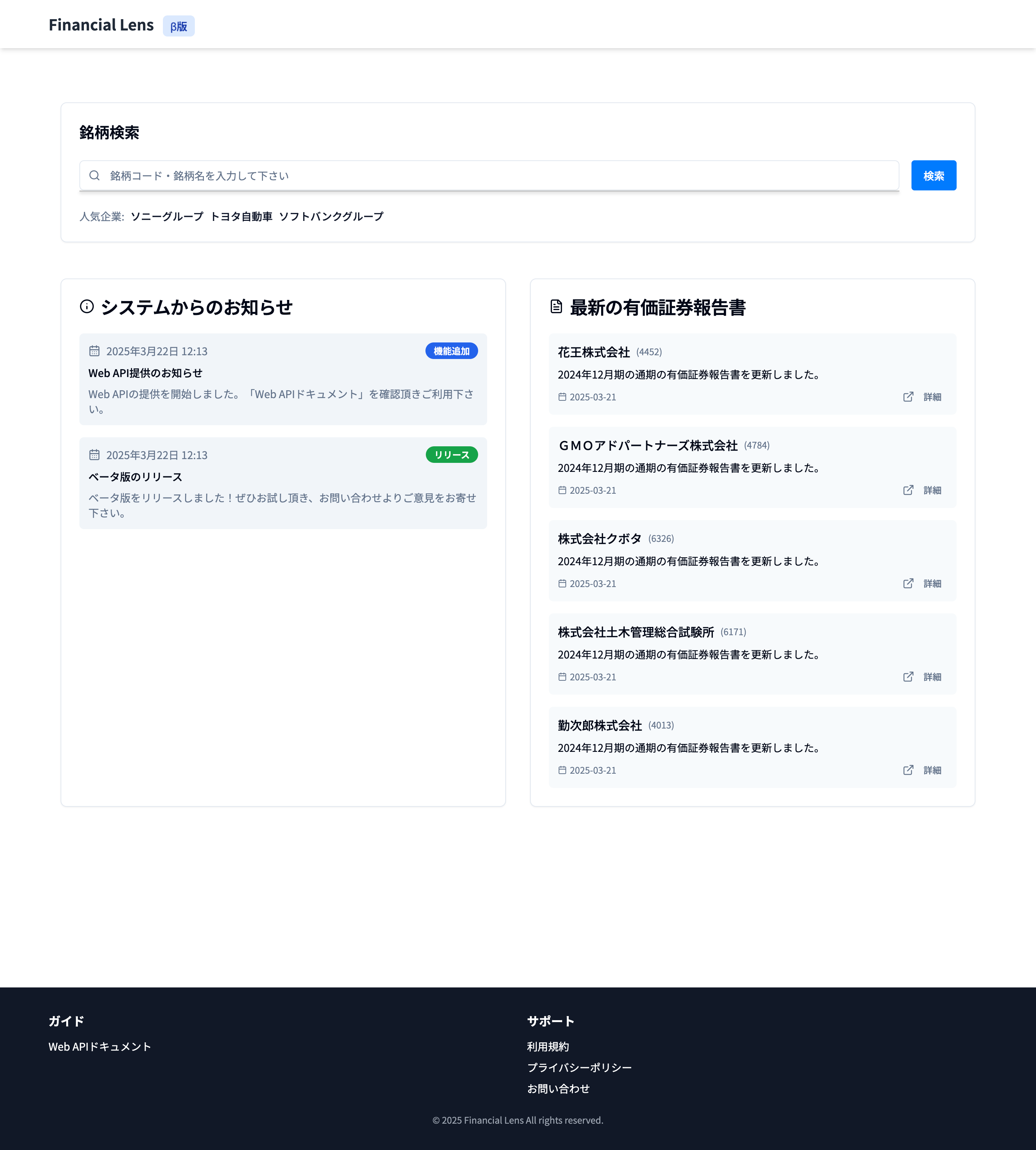This screenshot has height=1150, width=1036.
Task: Click the 機能追加 badge
Action: click(451, 351)
